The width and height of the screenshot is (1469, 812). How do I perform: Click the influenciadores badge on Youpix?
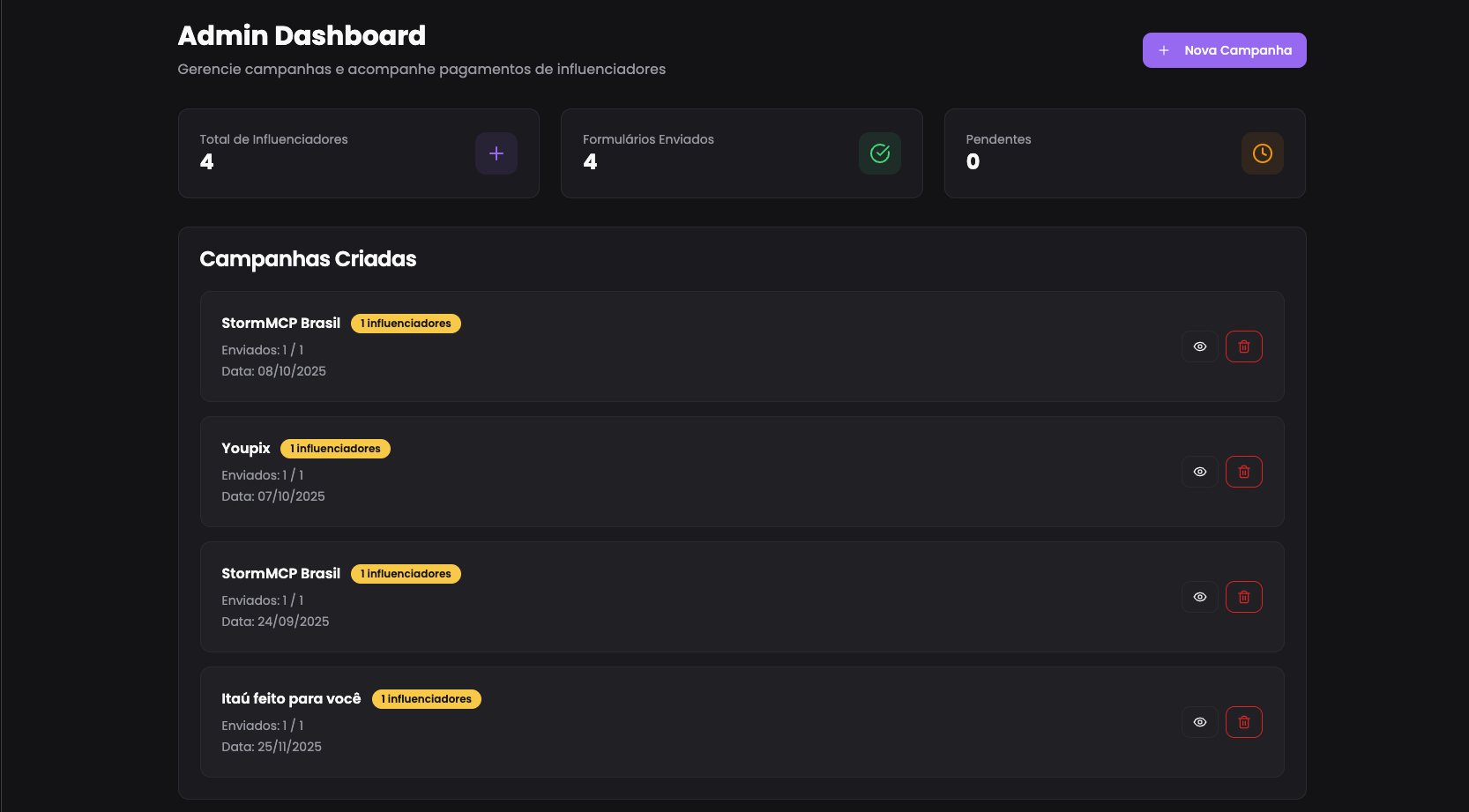point(335,449)
